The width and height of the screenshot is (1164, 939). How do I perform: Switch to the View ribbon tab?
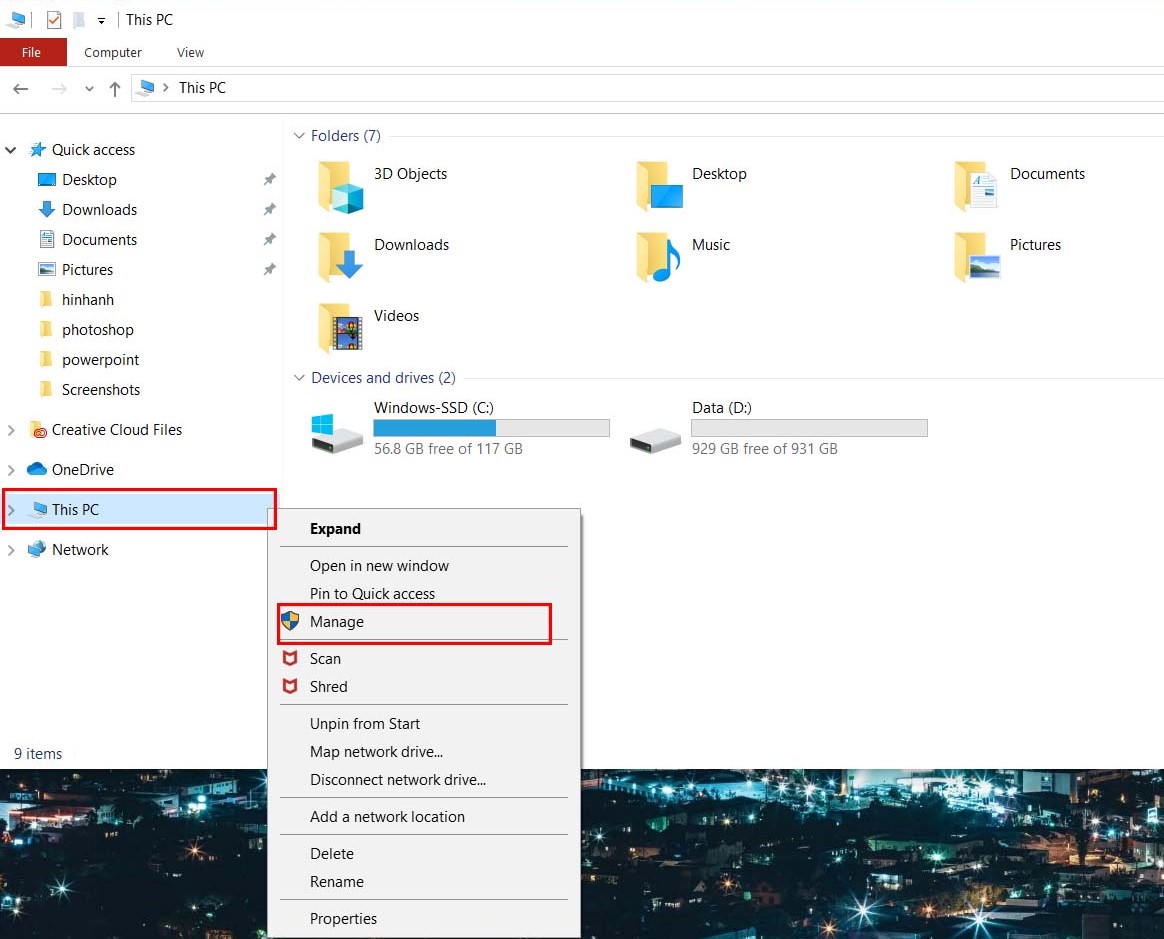[x=189, y=52]
